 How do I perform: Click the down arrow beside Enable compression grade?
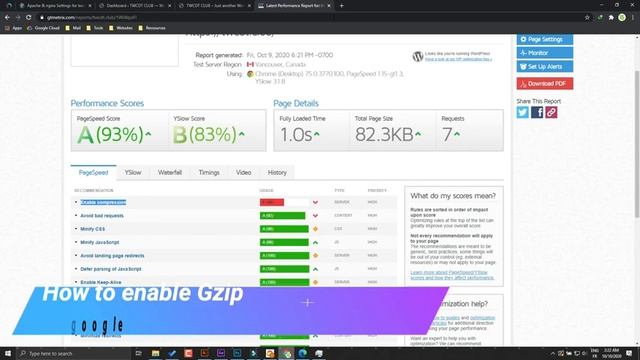pyautogui.click(x=315, y=202)
